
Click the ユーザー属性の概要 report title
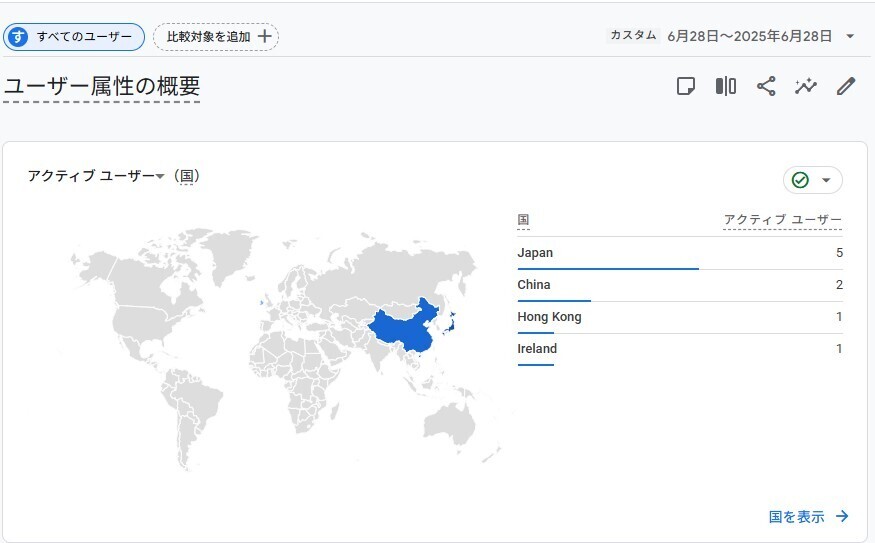pyautogui.click(x=102, y=87)
